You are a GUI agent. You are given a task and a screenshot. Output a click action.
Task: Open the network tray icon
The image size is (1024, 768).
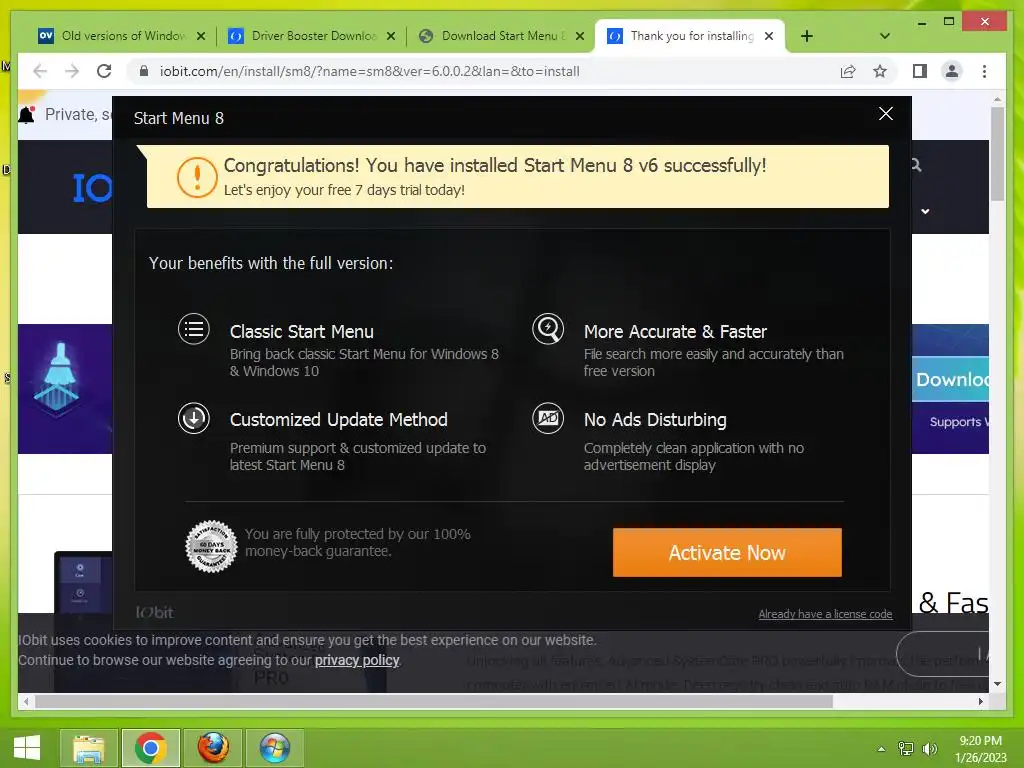905,749
